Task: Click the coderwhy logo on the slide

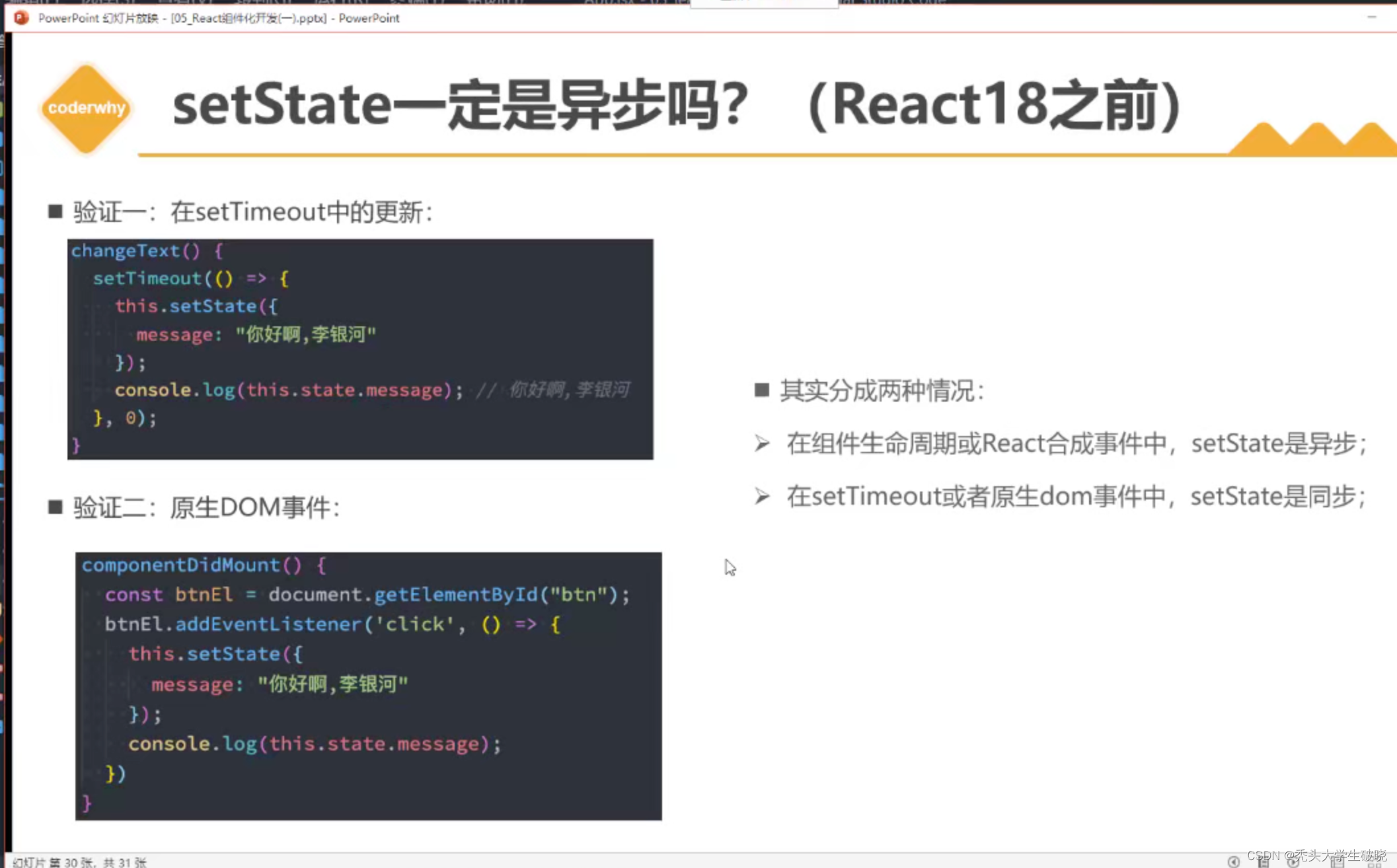Action: pos(86,108)
